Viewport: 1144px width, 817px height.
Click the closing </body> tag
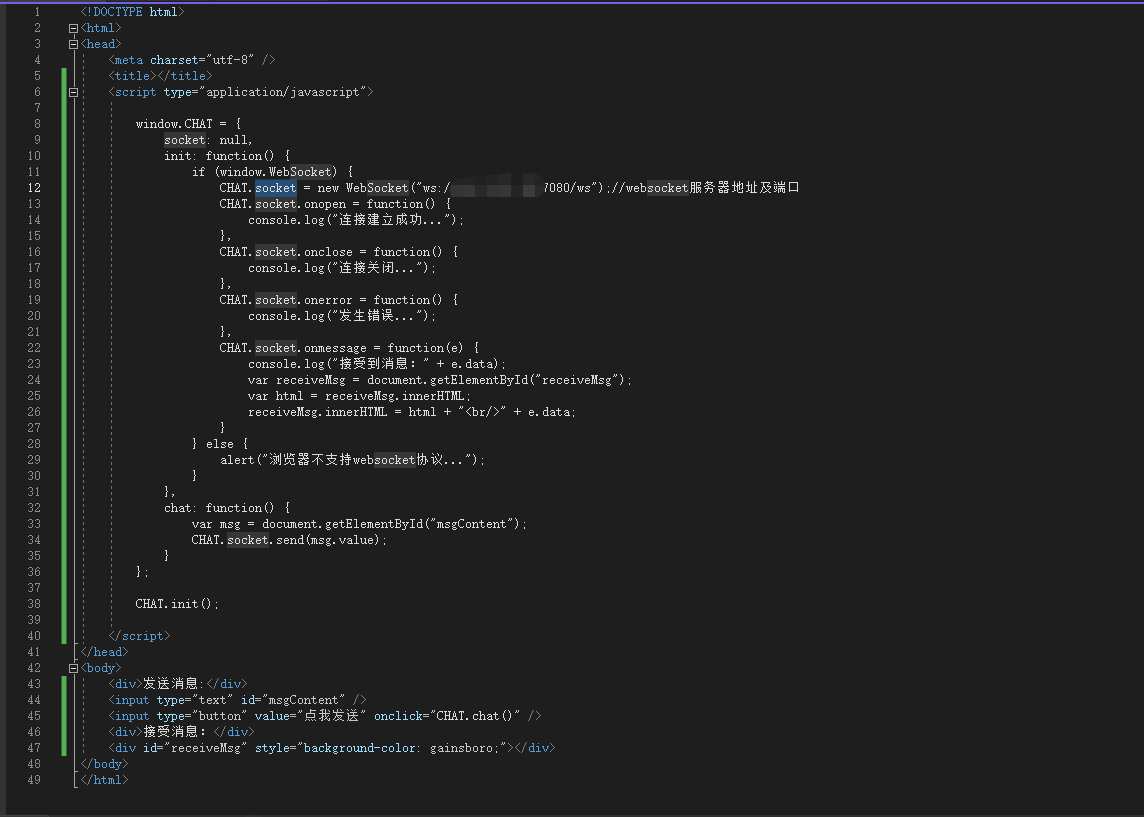(104, 764)
